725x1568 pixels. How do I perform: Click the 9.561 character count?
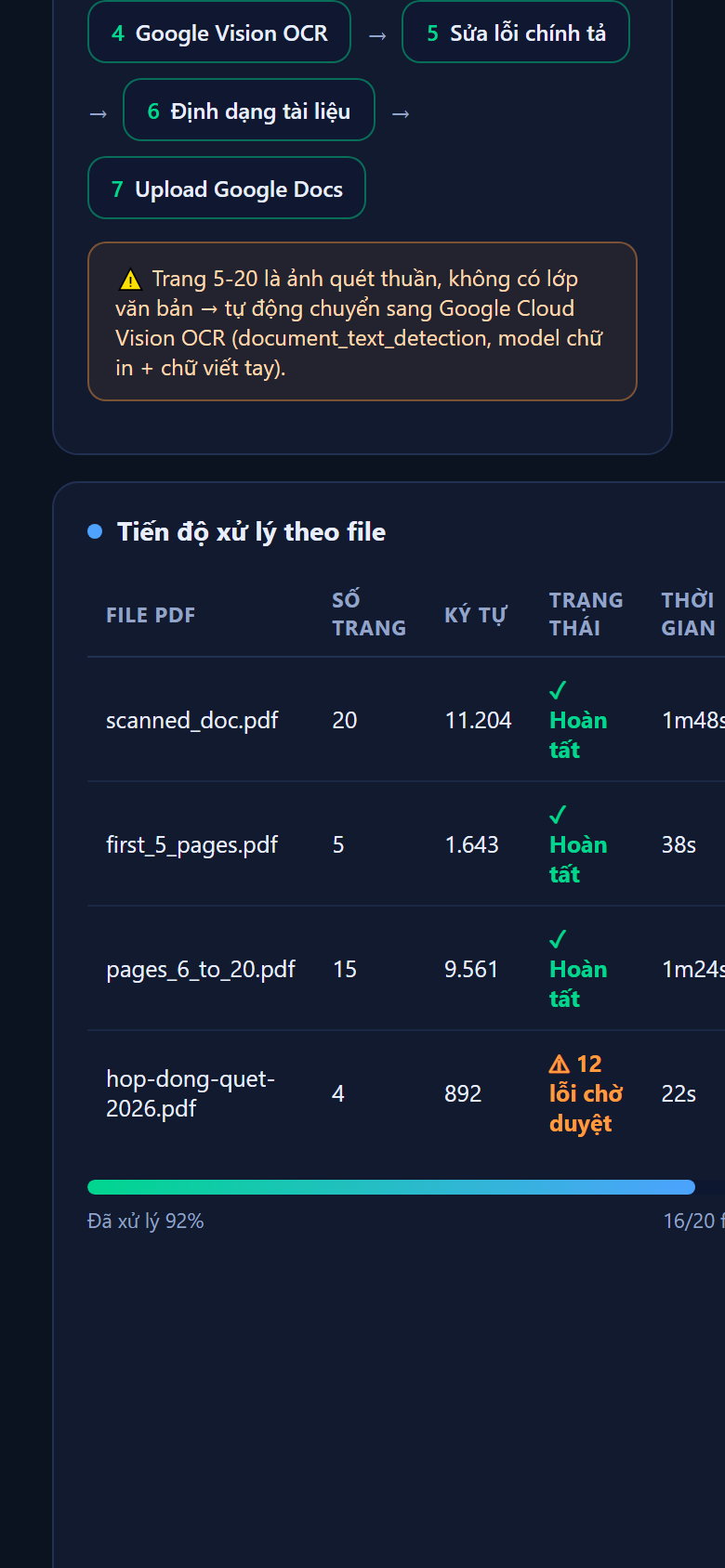[471, 969]
